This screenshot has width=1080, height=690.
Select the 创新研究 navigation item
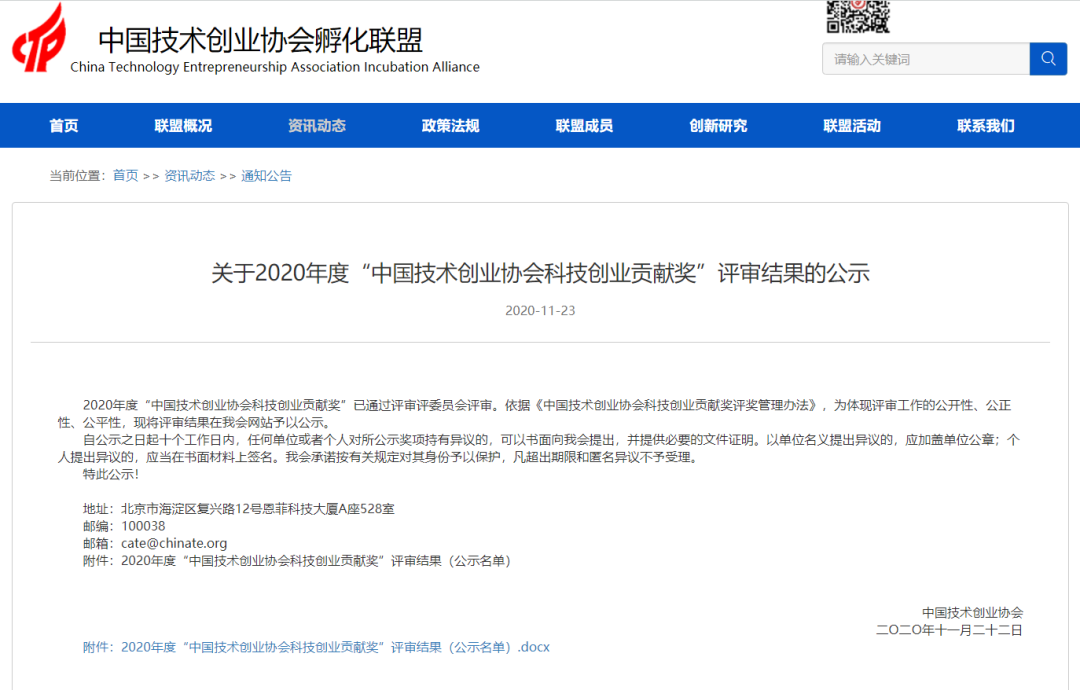click(x=718, y=126)
